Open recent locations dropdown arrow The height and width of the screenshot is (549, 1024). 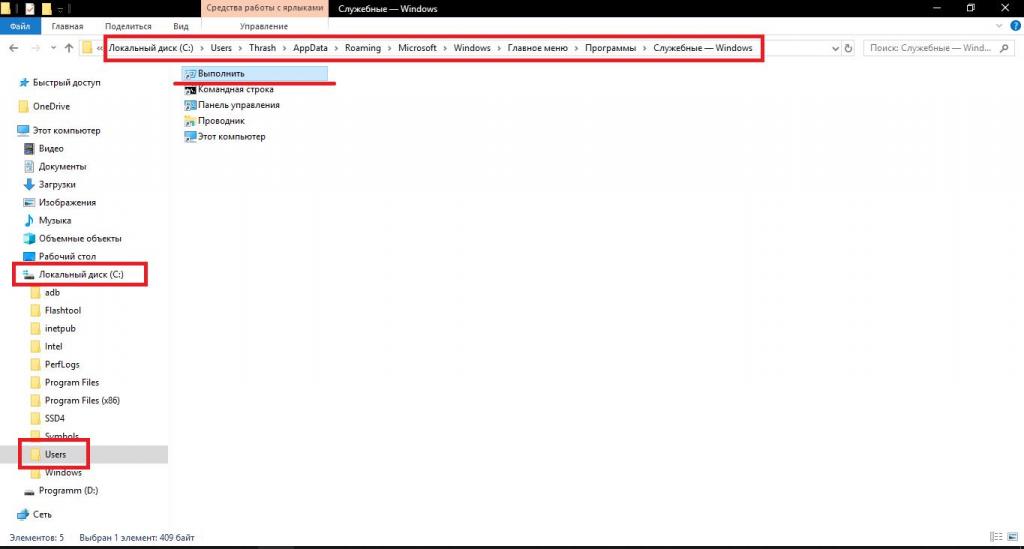tap(54, 48)
